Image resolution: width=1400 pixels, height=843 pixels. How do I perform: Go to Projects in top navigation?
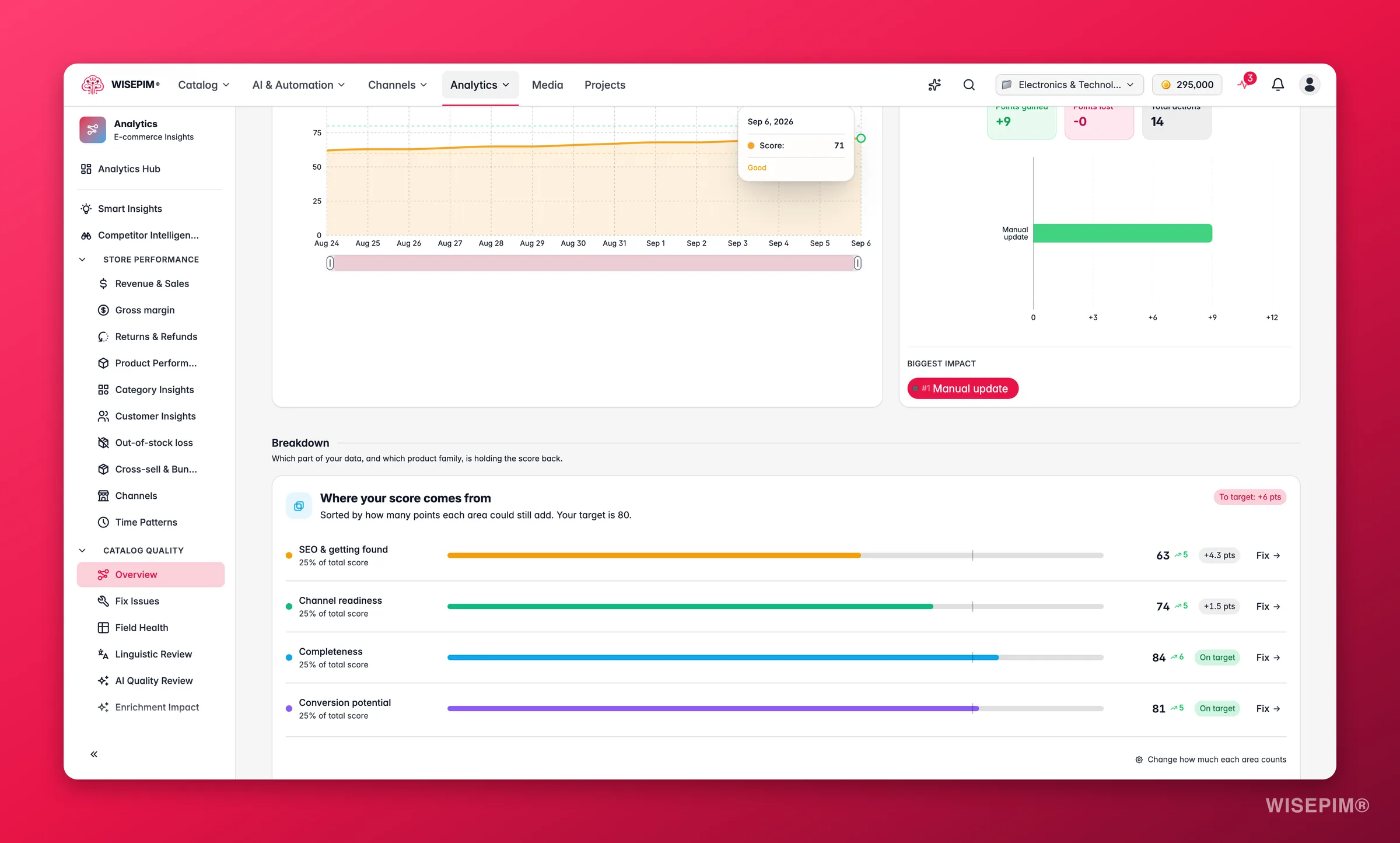click(x=604, y=85)
